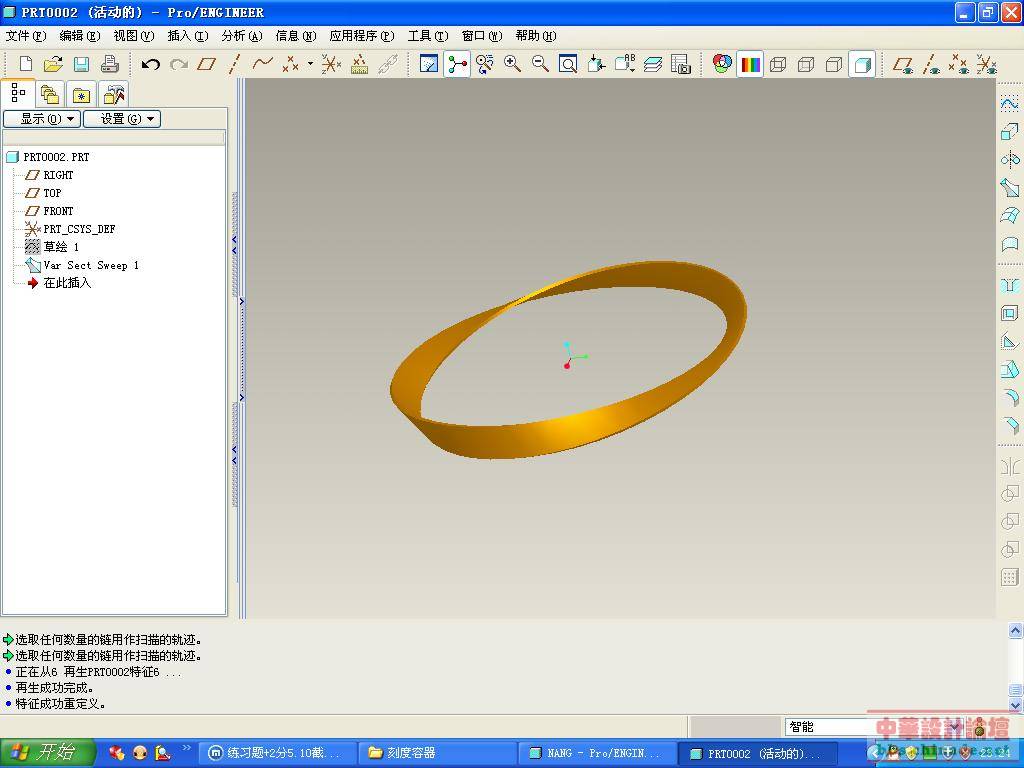Image resolution: width=1024 pixels, height=768 pixels.
Task: Open the 显示(O) dropdown button
Action: [42, 119]
